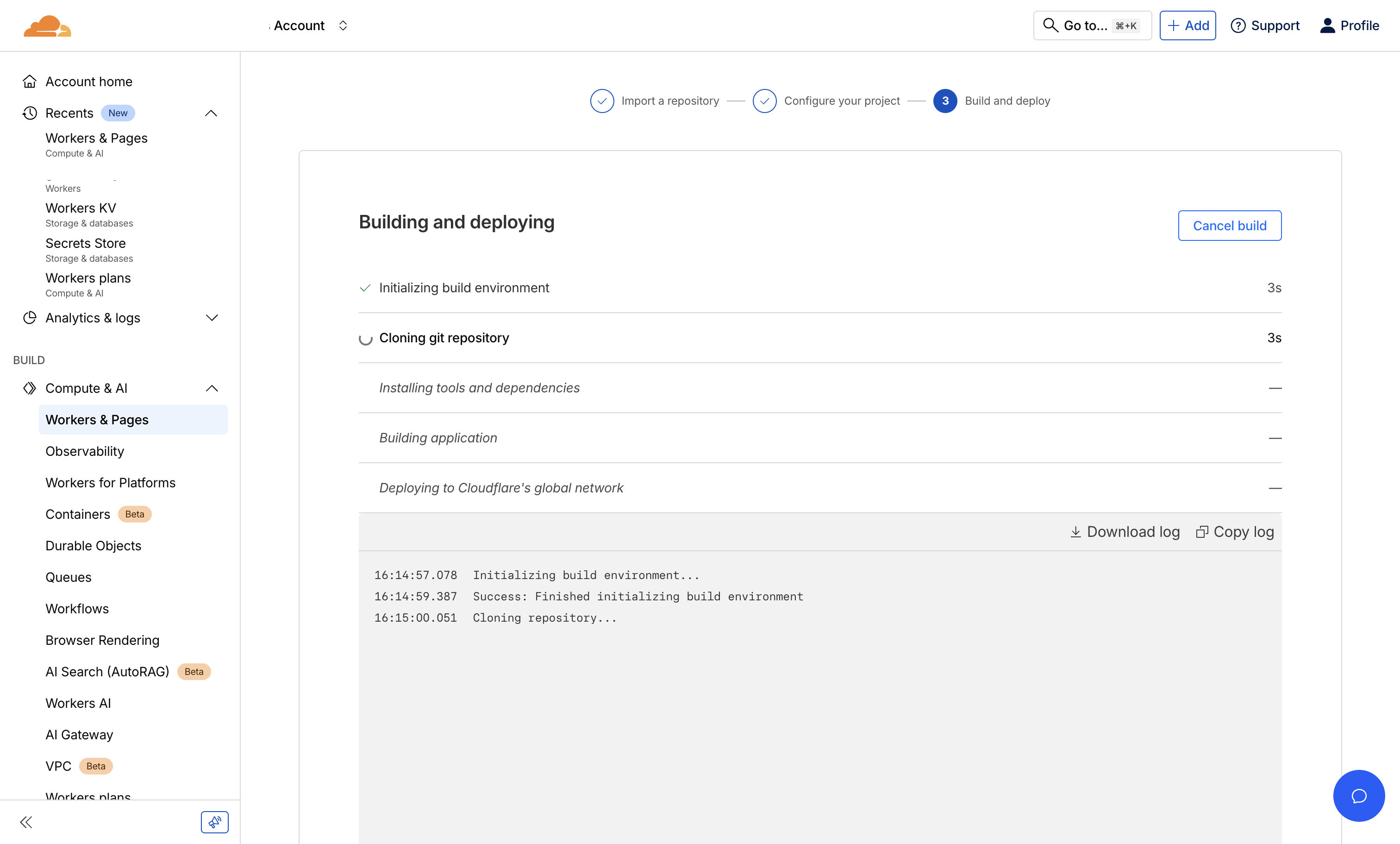Click the Account home icon

tap(30, 81)
